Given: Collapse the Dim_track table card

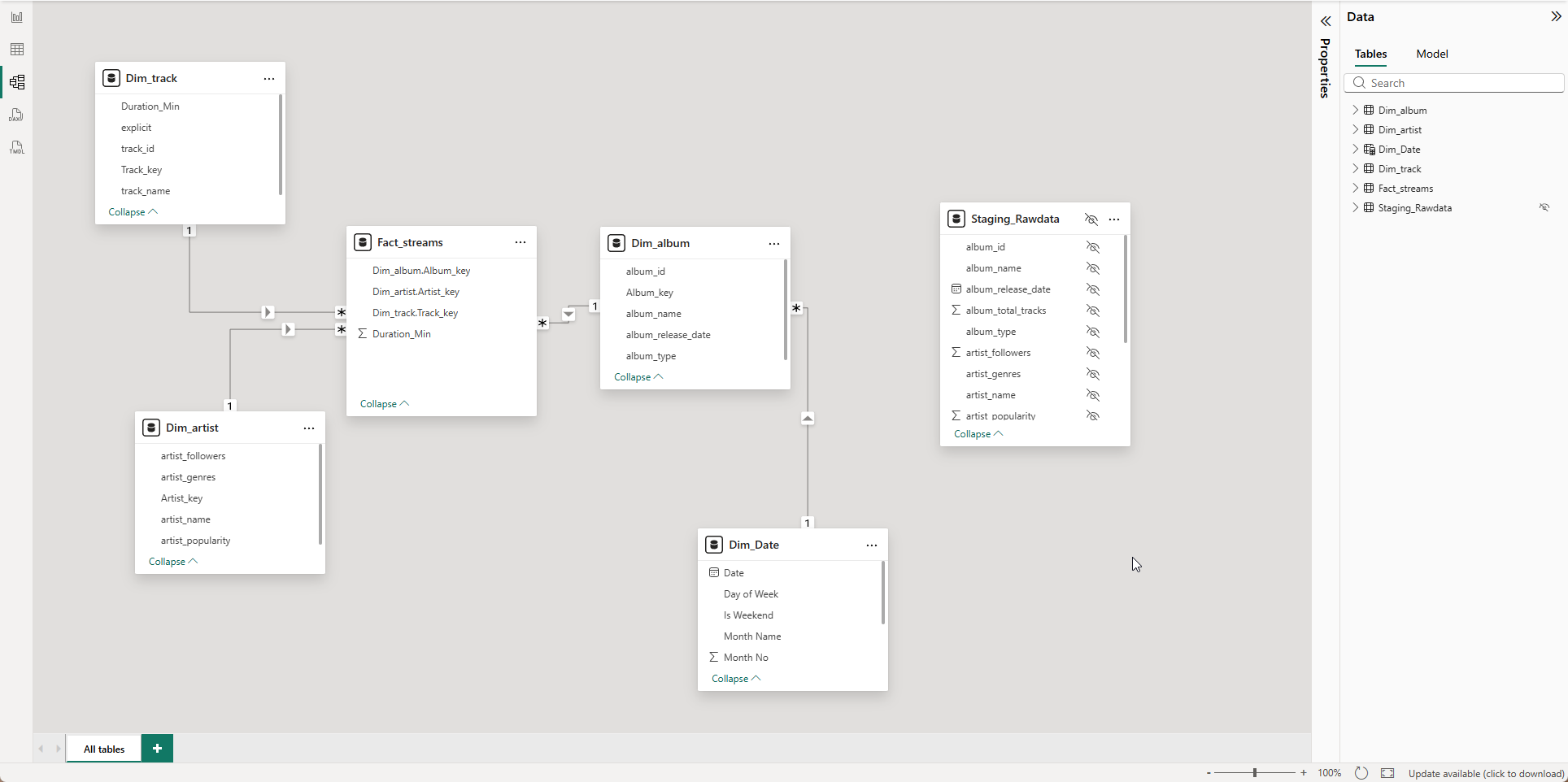Looking at the screenshot, I should [133, 212].
